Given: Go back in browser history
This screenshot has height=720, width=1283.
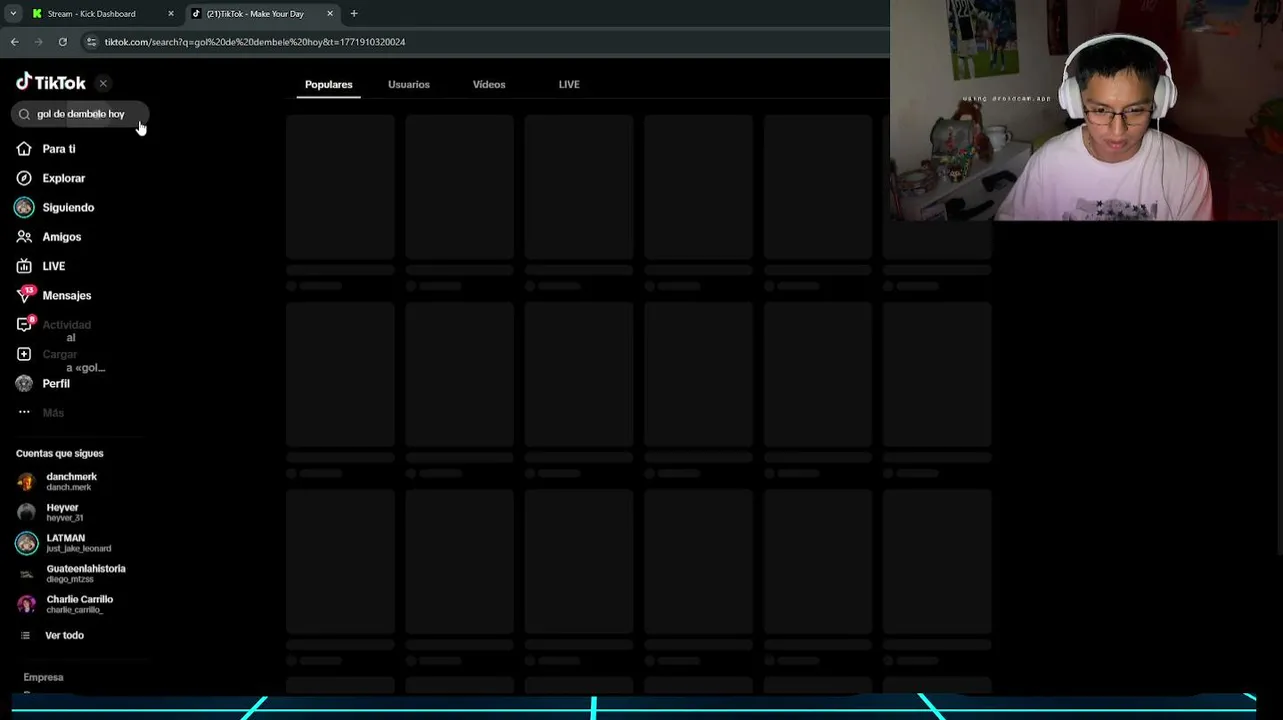Looking at the screenshot, I should point(14,42).
